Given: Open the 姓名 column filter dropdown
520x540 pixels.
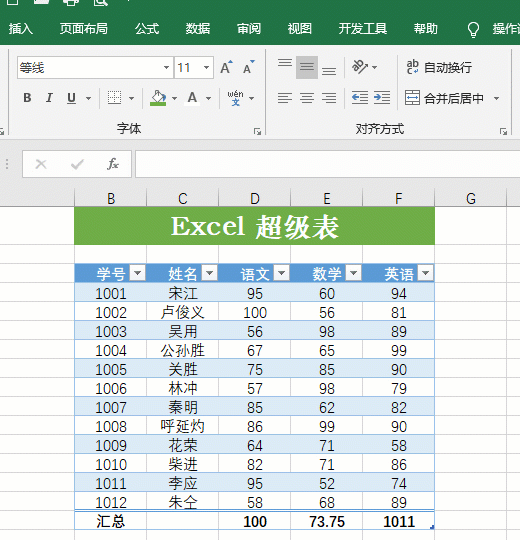Looking at the screenshot, I should [209, 273].
